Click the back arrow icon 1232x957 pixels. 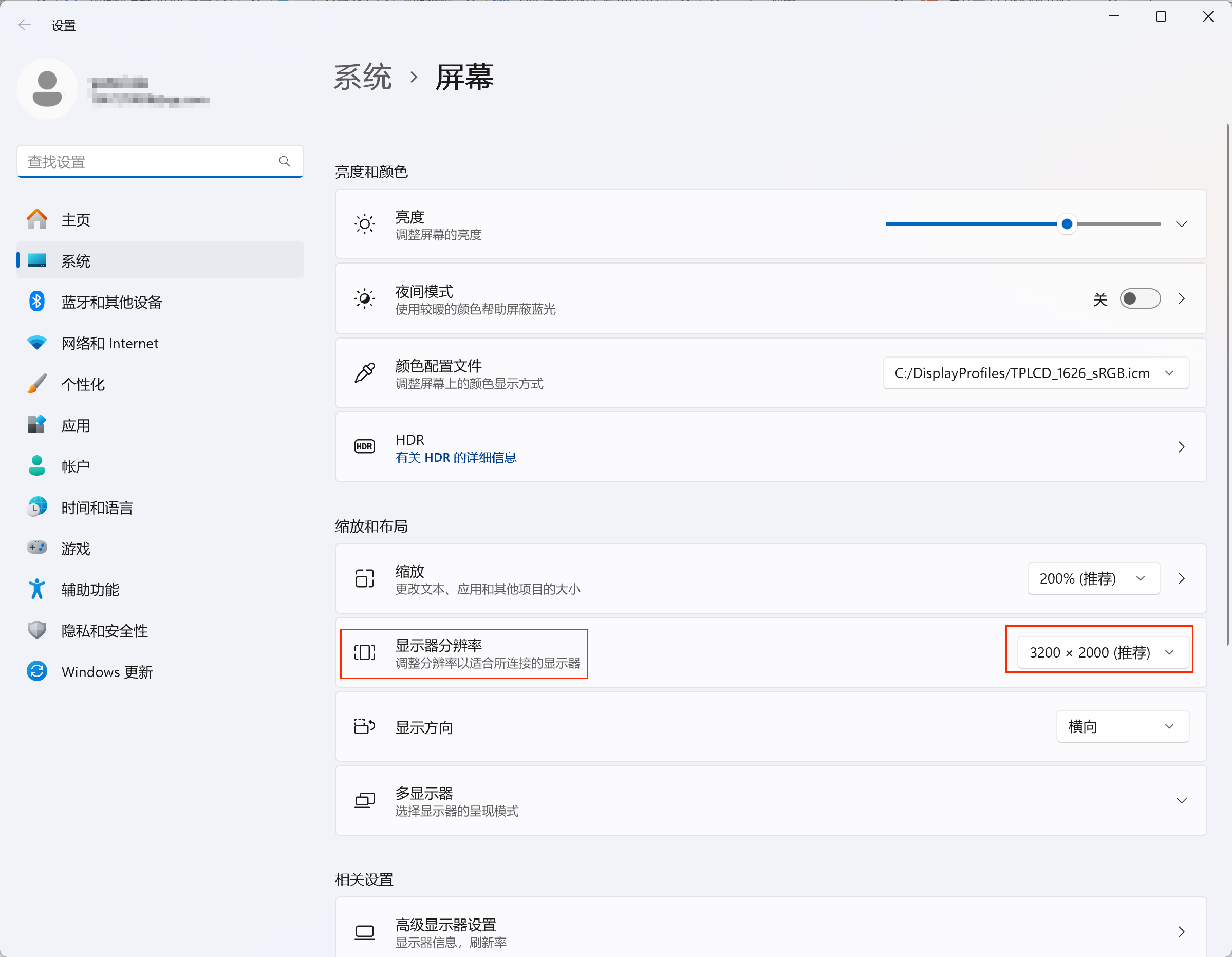click(x=24, y=25)
